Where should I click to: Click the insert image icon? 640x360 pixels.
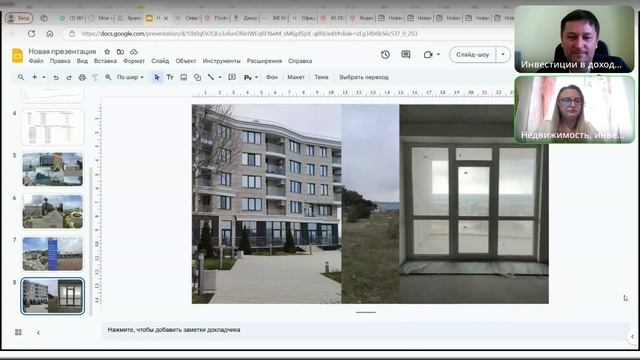pos(184,77)
